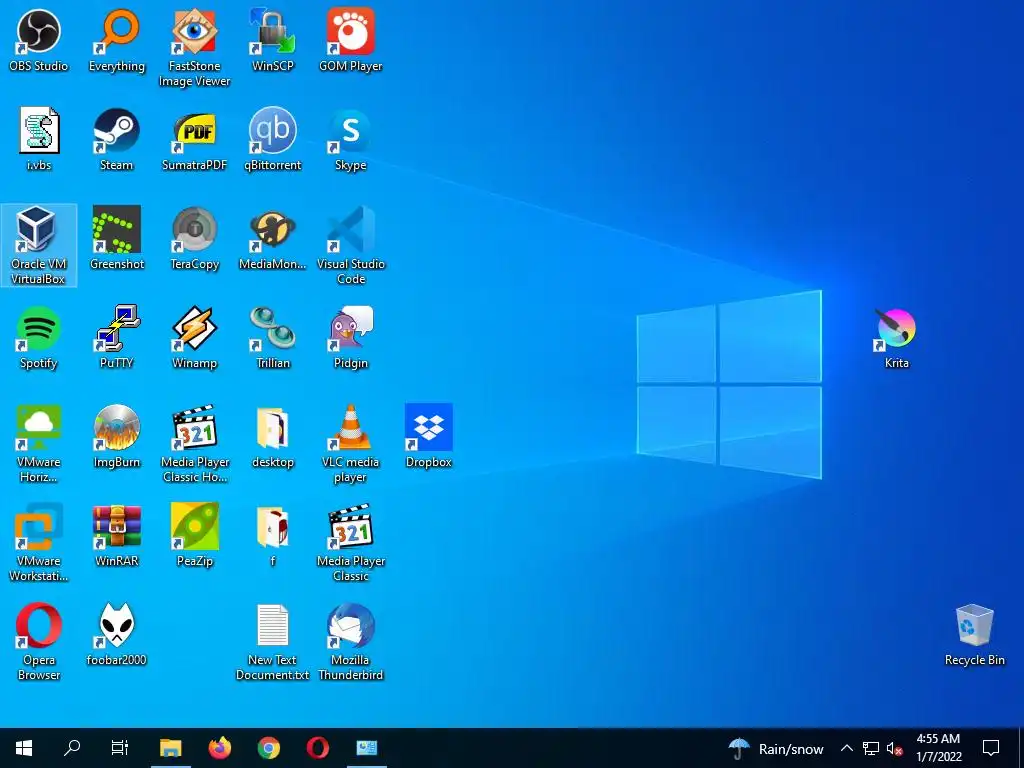Select the Spotify desktop shortcut

coord(39,338)
